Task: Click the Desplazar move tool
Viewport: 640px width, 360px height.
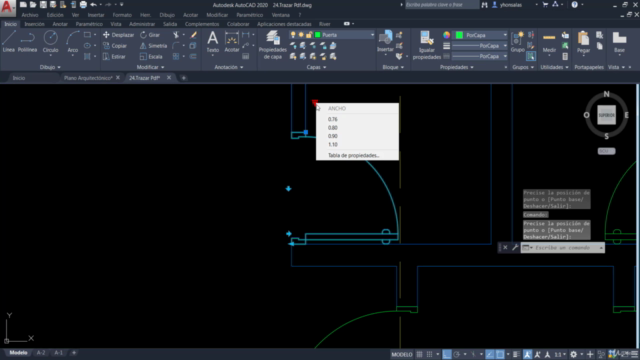Action: pos(118,35)
